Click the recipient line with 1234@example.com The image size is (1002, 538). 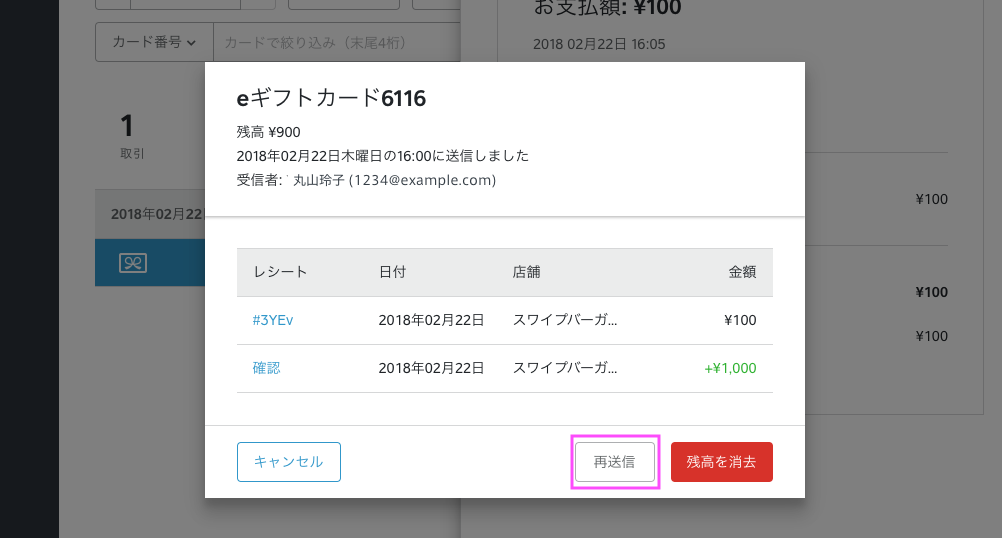366,180
